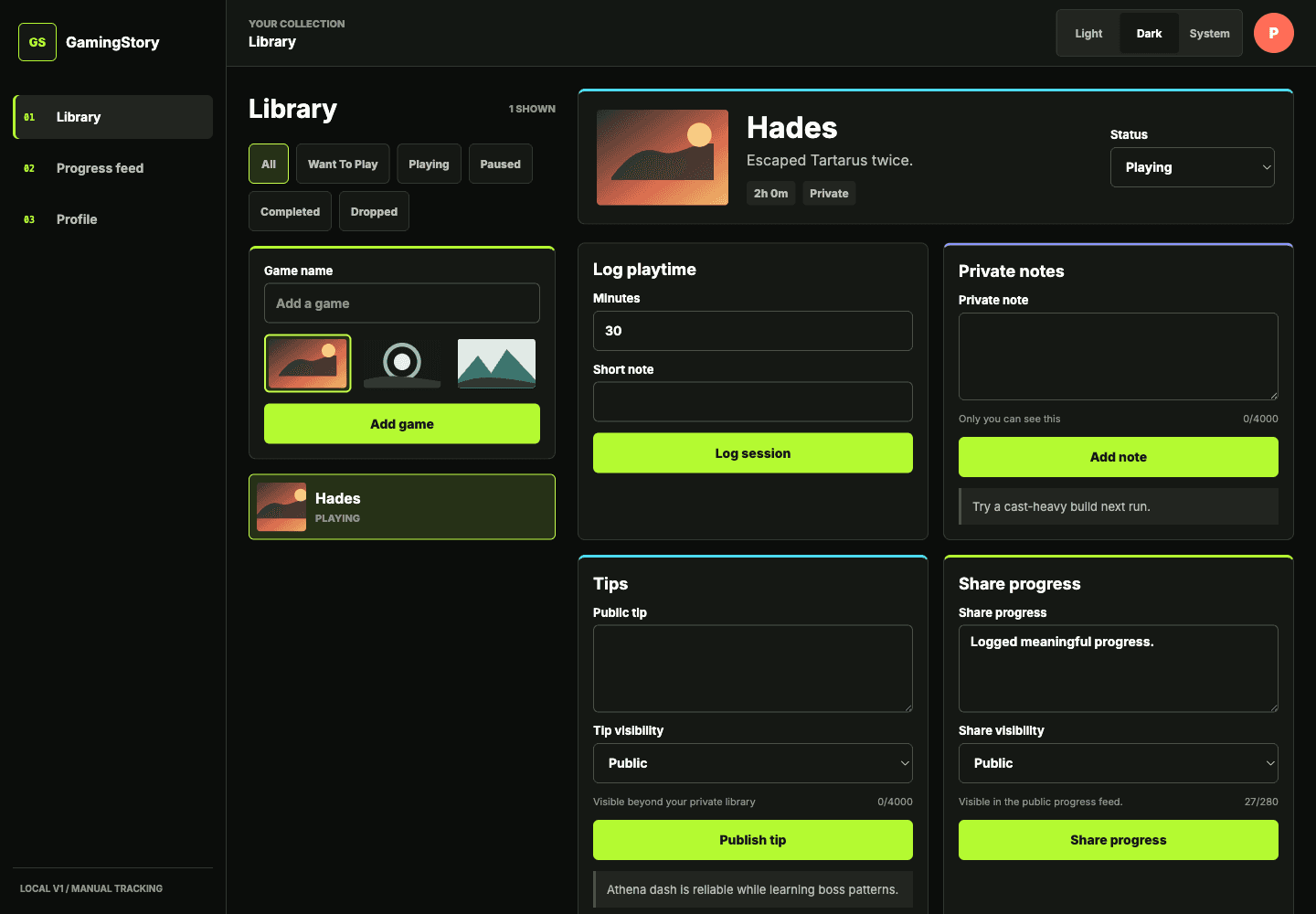
Task: Switch theme to Dark
Action: tap(1149, 34)
